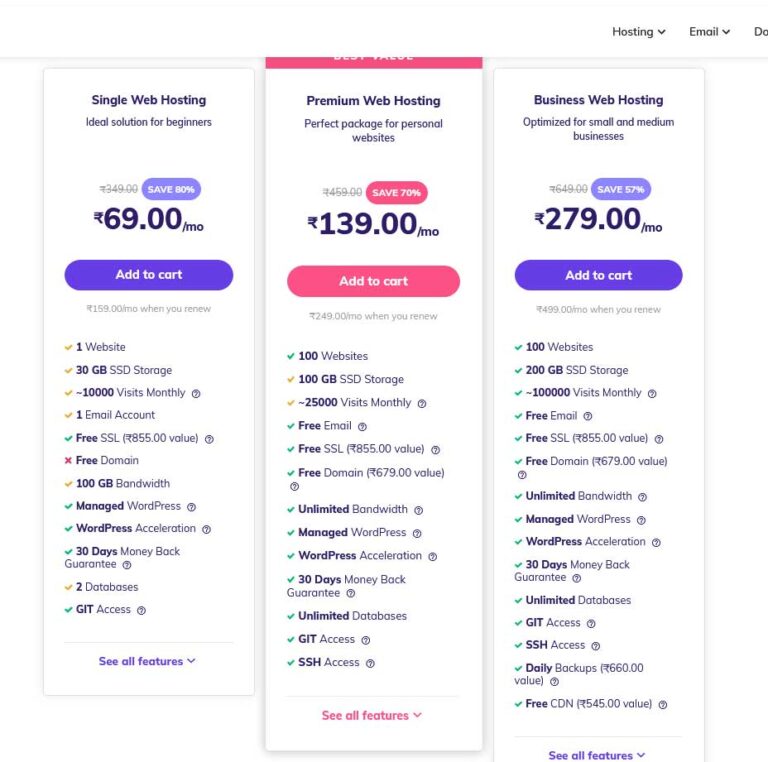768x762 pixels.
Task: Open info icon for Premium plan's Free Email
Action: pos(362,427)
